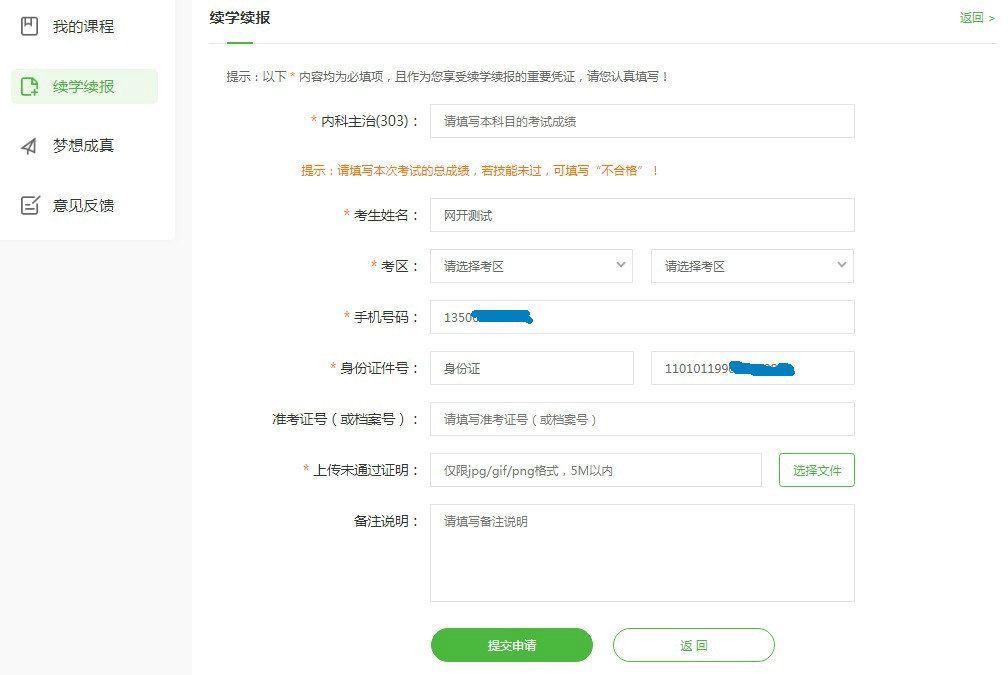Go to the 意见反馈 sidebar menu item
This screenshot has height=675, width=1008.
[x=83, y=205]
